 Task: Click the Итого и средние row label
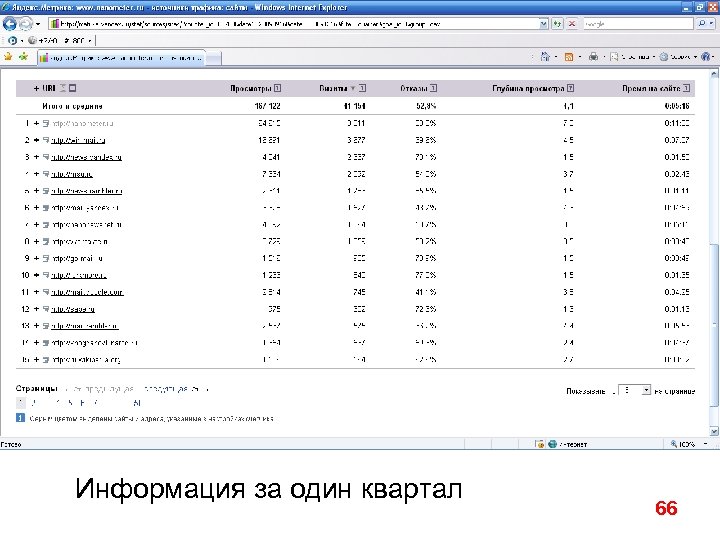click(72, 106)
